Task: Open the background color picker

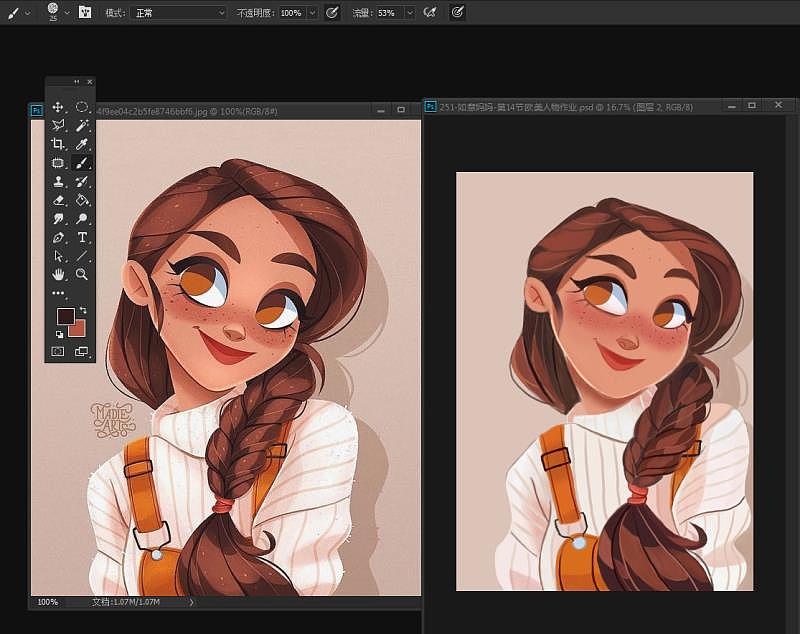Action: point(79,329)
